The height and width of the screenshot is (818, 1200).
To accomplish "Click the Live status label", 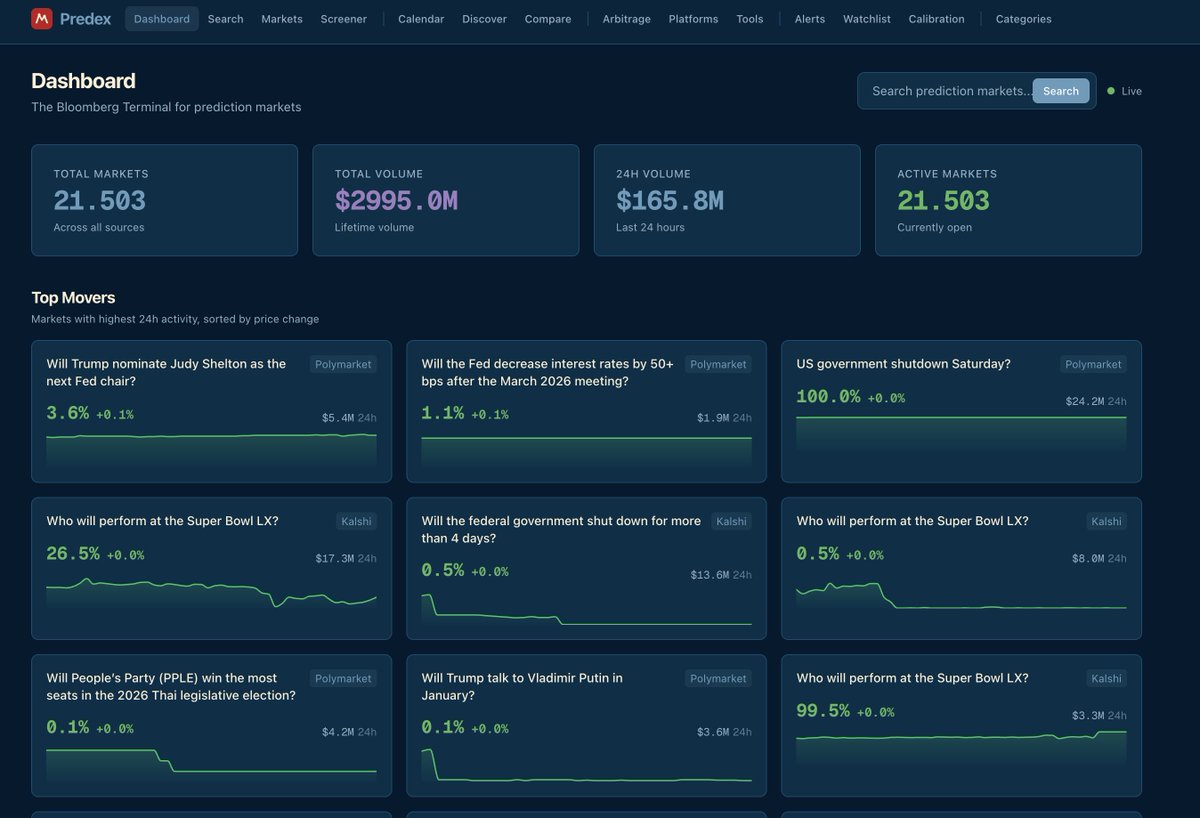I will [x=1131, y=91].
